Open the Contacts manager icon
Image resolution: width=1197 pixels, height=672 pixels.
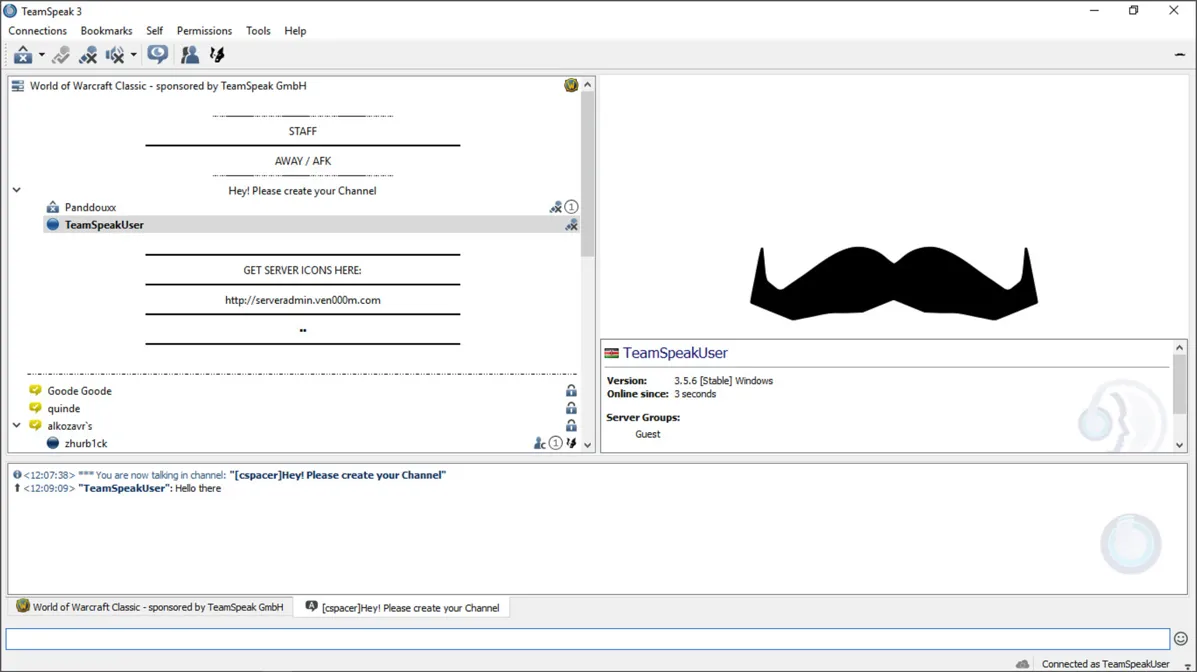click(189, 55)
